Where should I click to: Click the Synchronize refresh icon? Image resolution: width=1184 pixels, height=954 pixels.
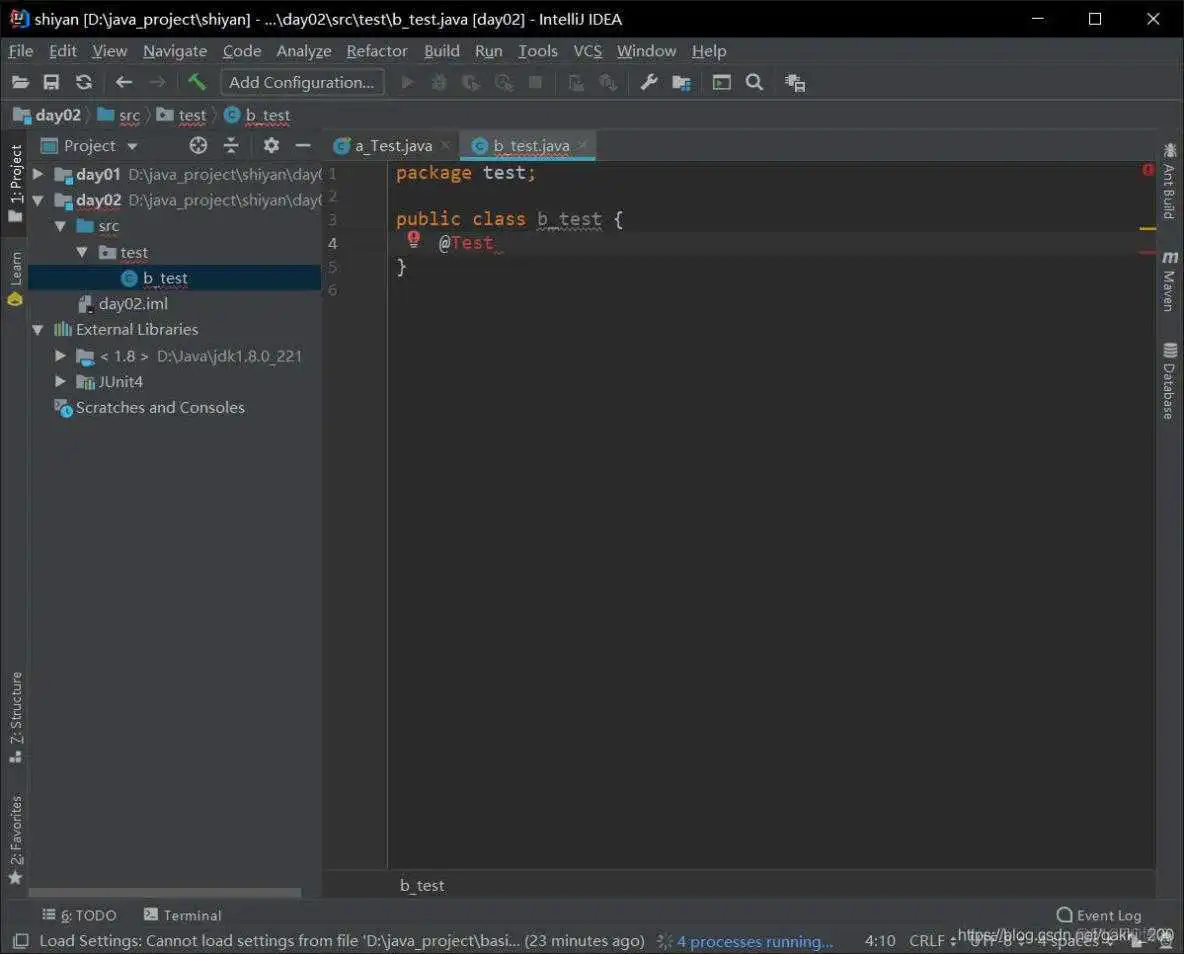(82, 82)
